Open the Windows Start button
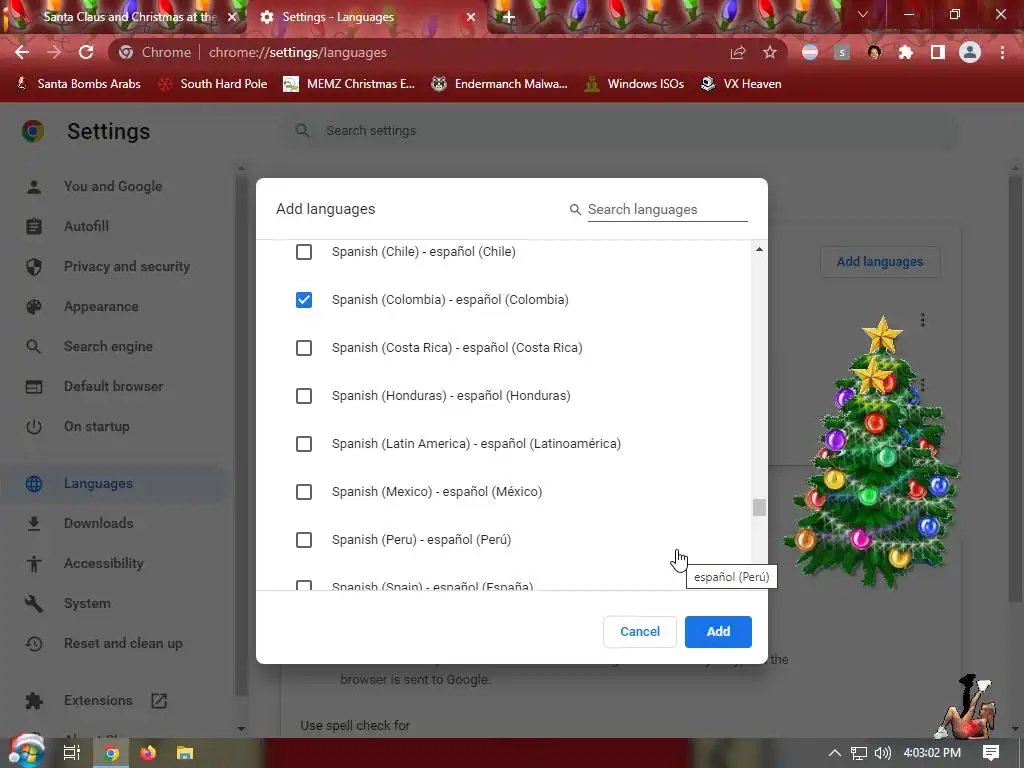1024x768 pixels. point(25,752)
